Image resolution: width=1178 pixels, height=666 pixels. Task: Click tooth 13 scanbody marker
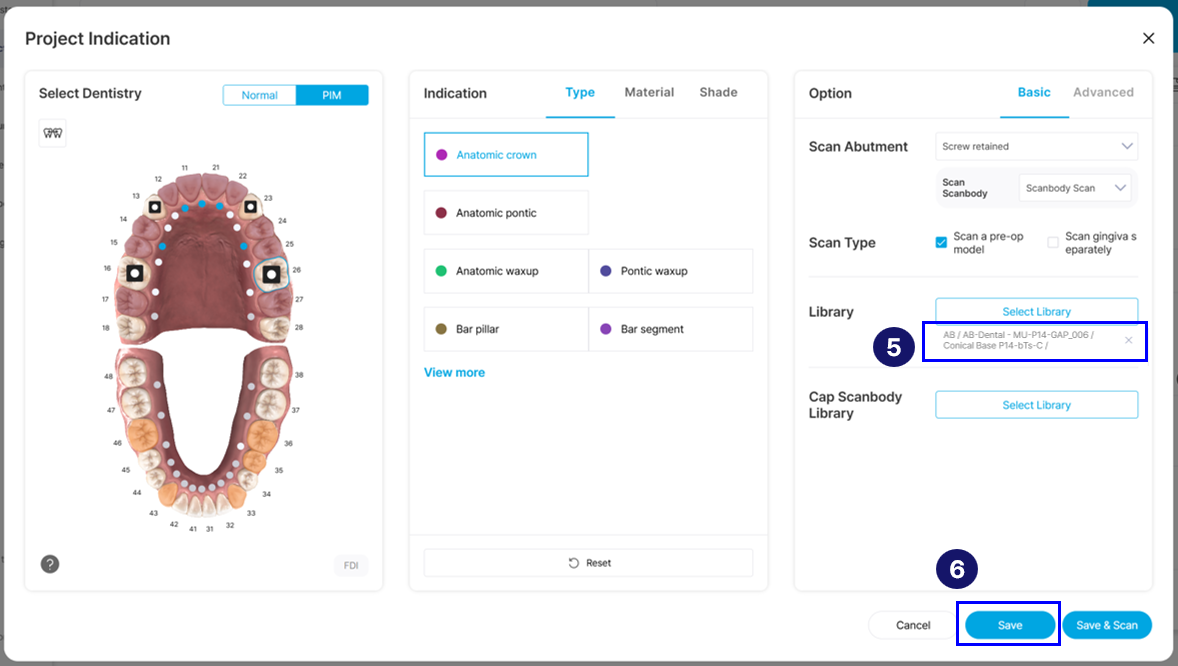click(155, 207)
